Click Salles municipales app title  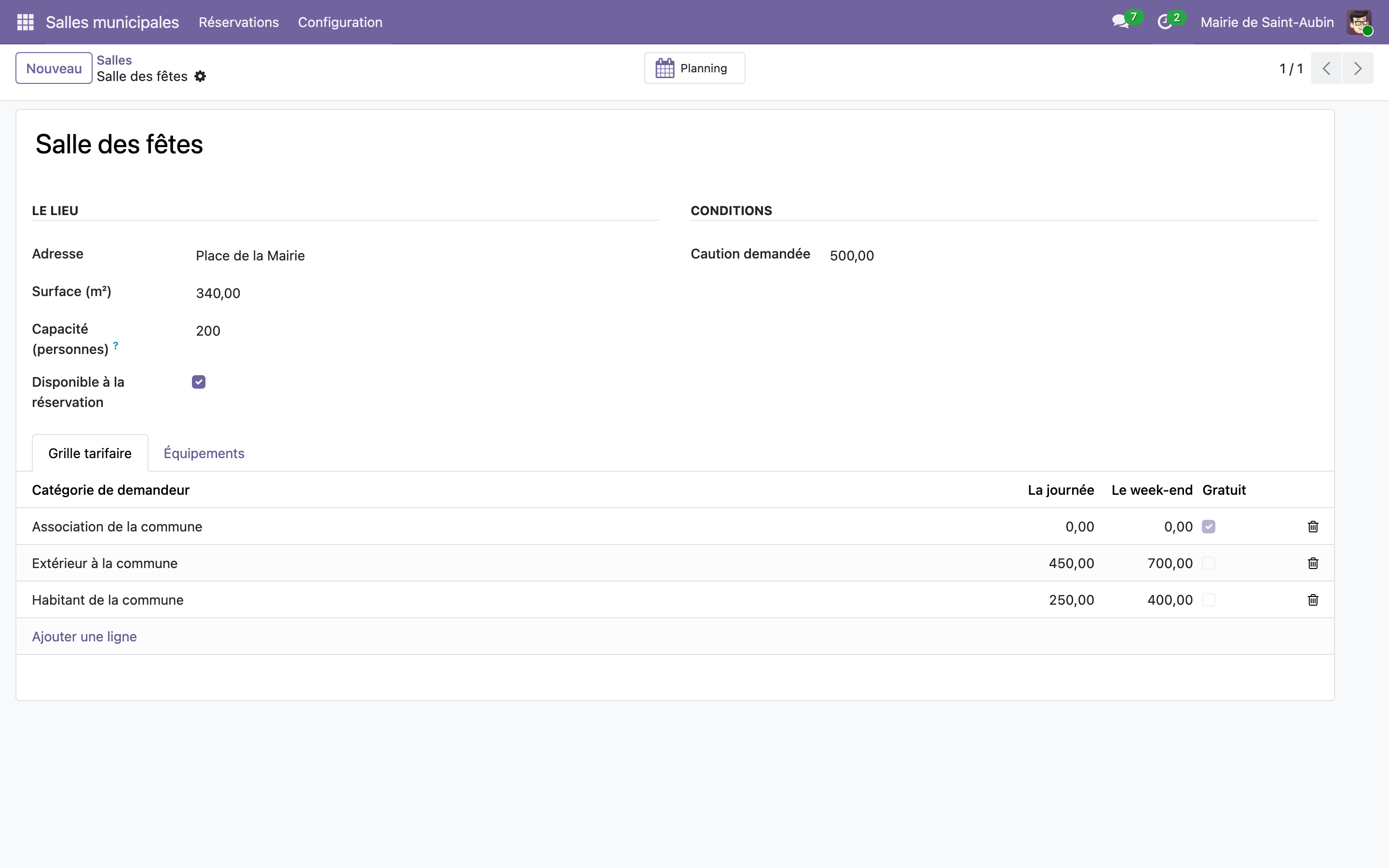coord(112,22)
